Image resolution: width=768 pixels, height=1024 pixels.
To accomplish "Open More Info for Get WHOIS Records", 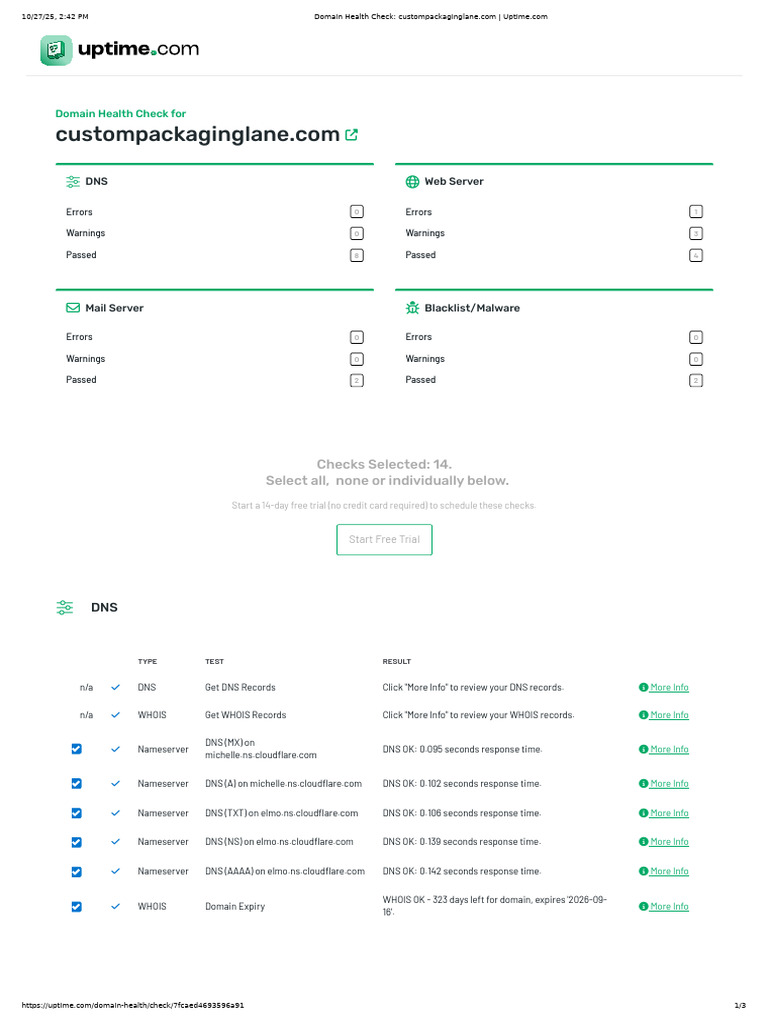I will [x=664, y=714].
